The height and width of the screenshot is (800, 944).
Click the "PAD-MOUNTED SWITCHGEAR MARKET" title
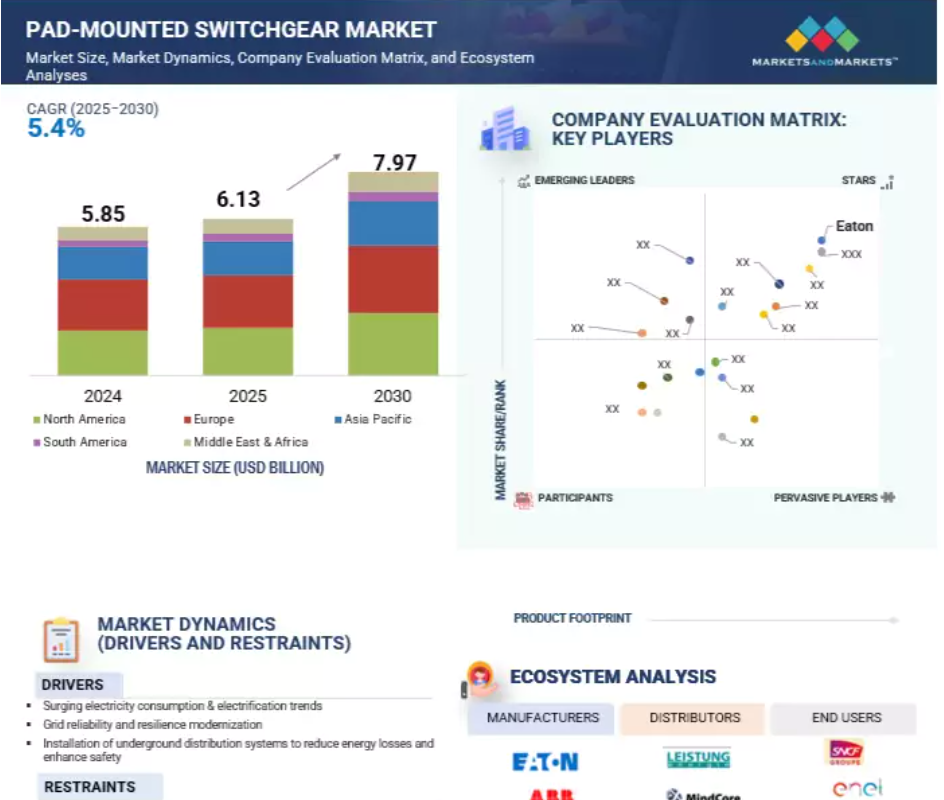(x=231, y=29)
